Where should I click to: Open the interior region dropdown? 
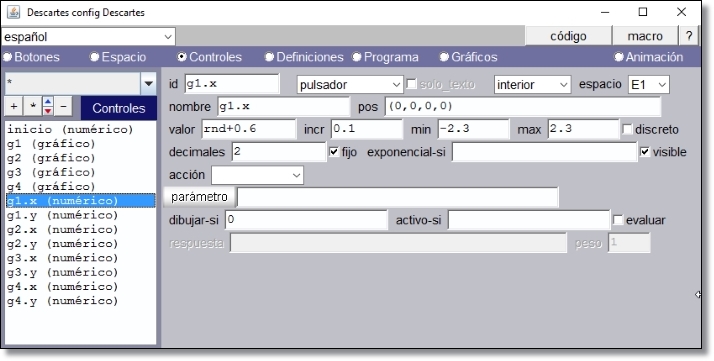click(532, 85)
